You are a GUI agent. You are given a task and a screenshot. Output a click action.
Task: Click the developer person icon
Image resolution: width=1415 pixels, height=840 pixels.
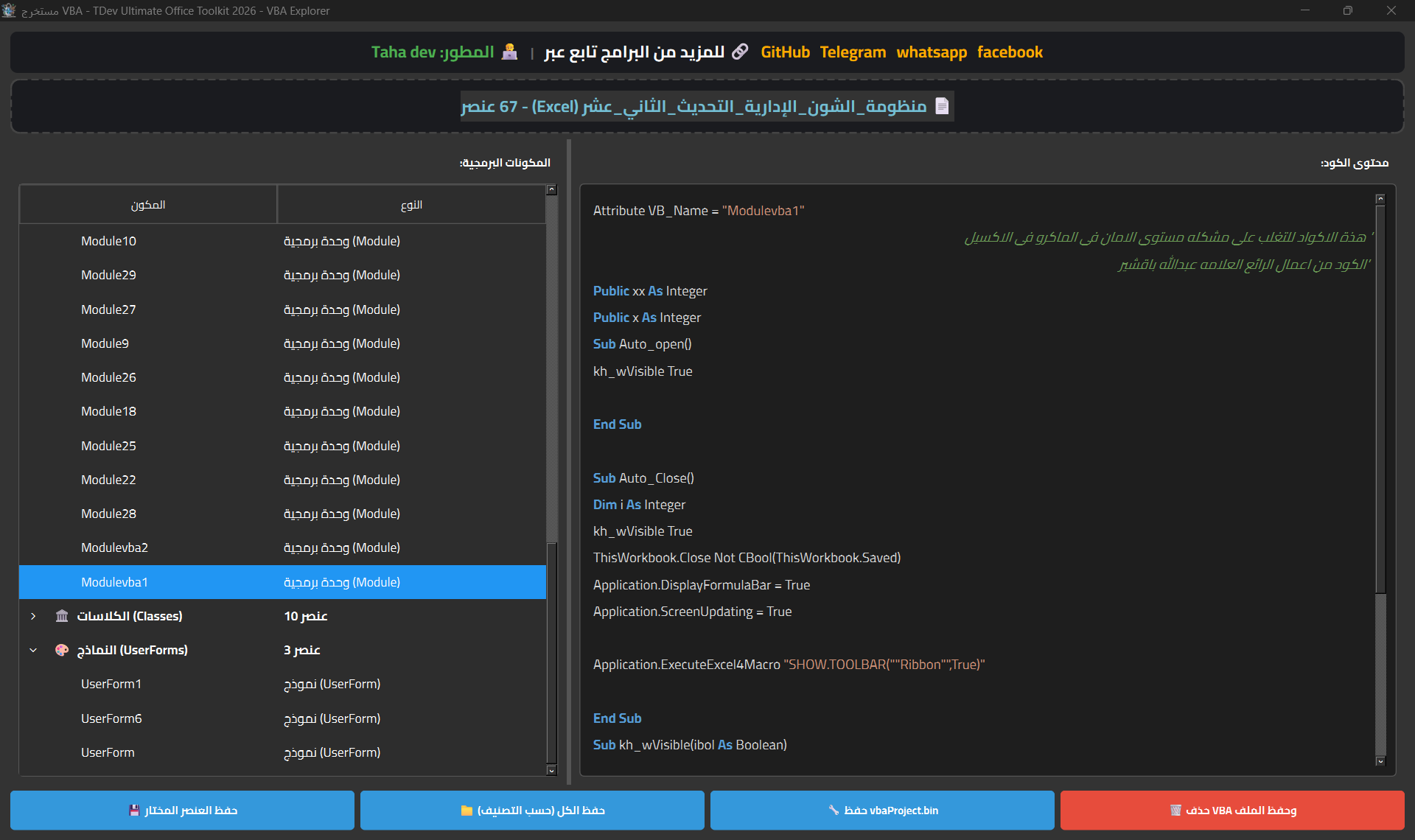point(509,52)
